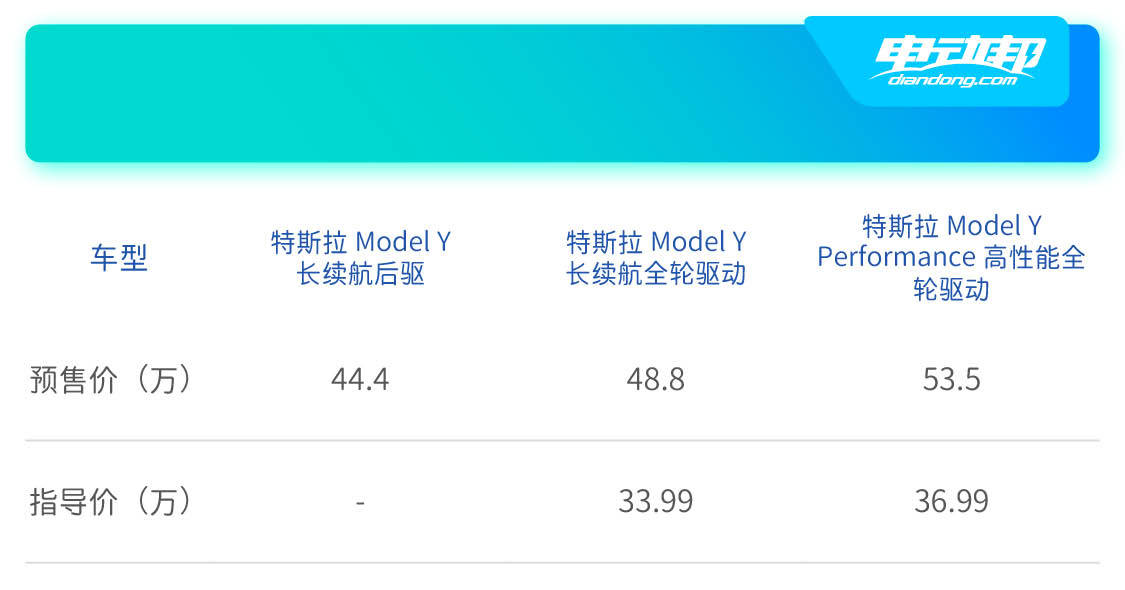
Task: Select the 53.5 pre-sale price value
Action: pyautogui.click(x=951, y=380)
